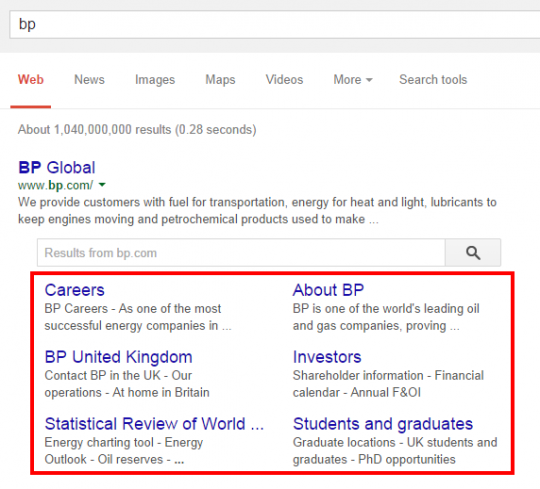Open the Investors sitelink
Screen dimensions: 540x489
click(327, 357)
